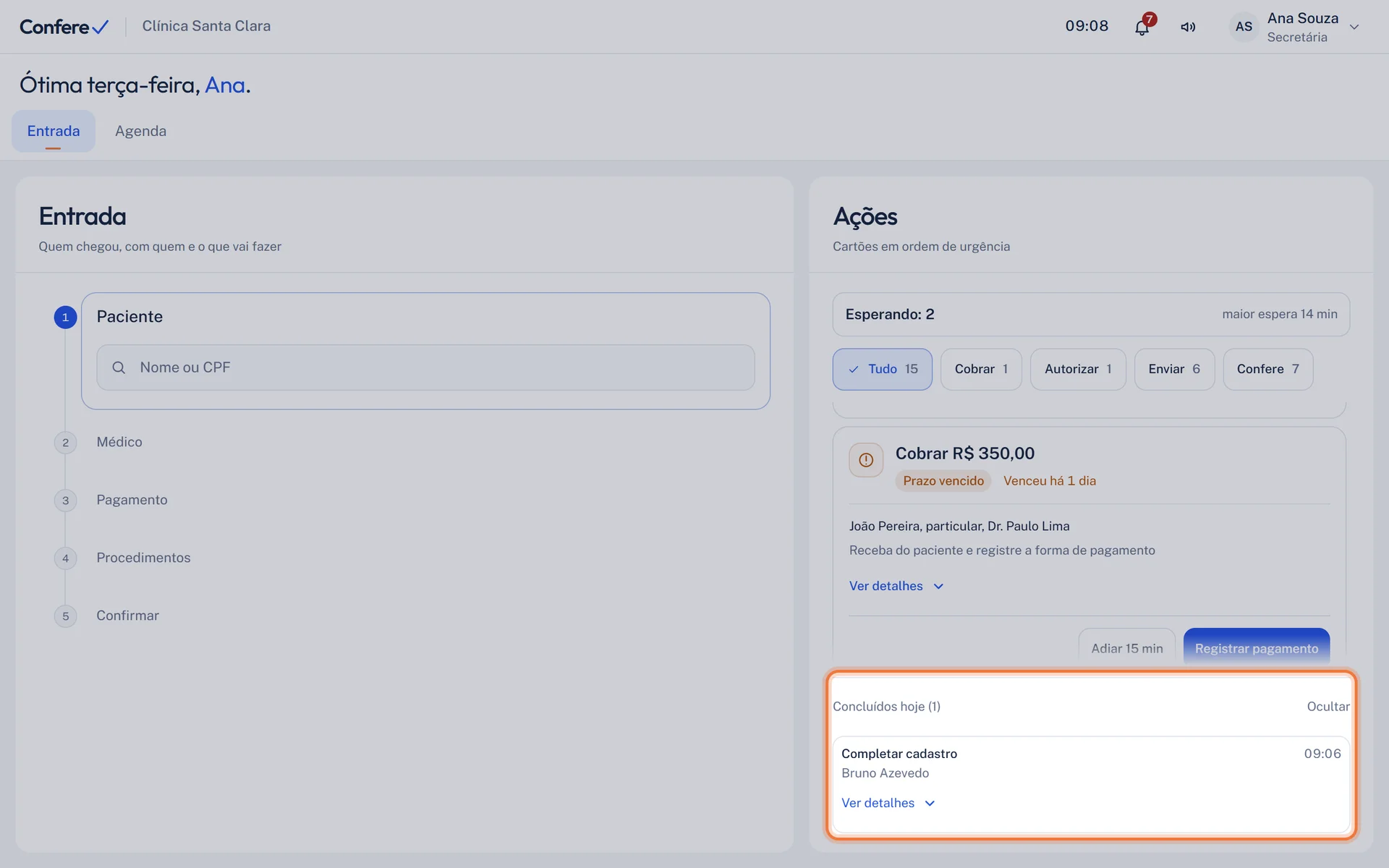Click the Confere logo
Viewport: 1389px width, 868px height.
point(64,27)
